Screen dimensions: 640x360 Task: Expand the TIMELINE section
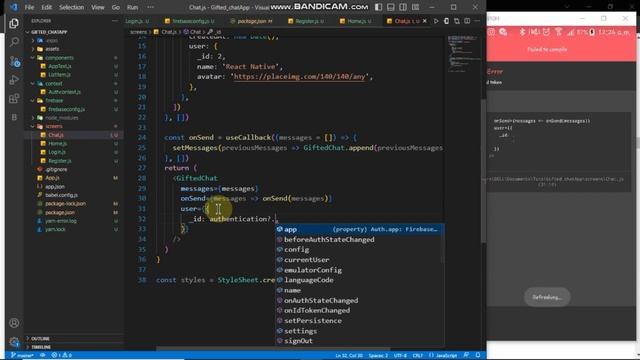[41, 347]
